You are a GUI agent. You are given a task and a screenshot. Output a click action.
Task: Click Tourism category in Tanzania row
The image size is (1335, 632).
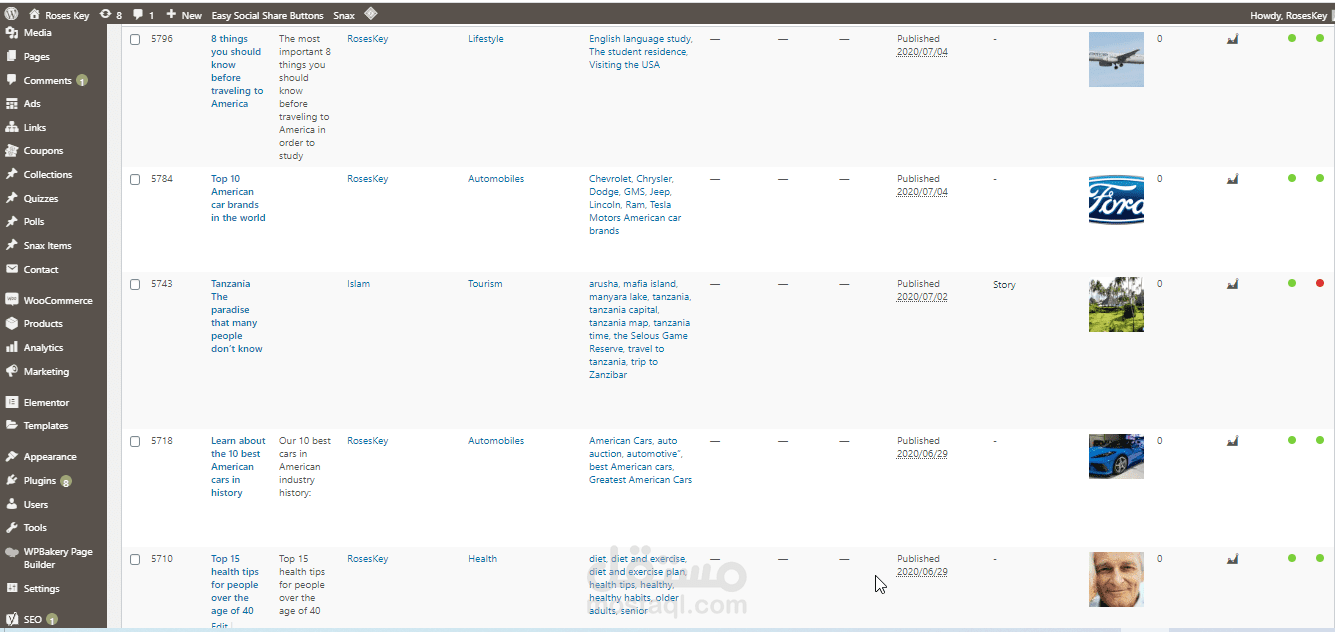[x=485, y=284]
